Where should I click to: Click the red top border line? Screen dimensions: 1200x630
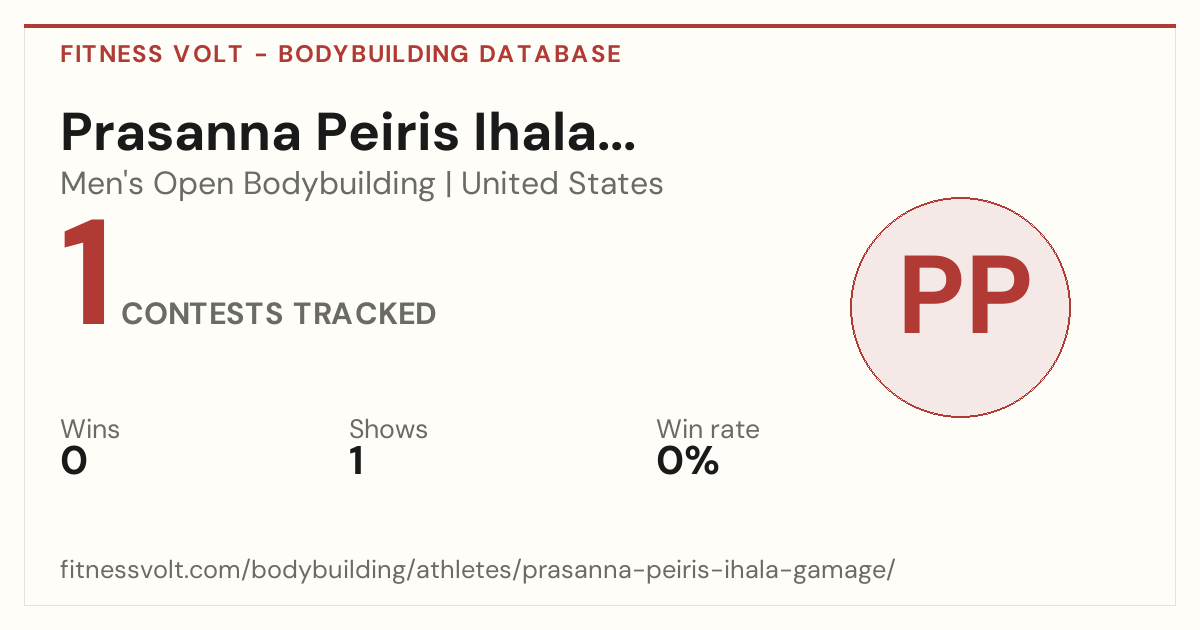point(600,26)
